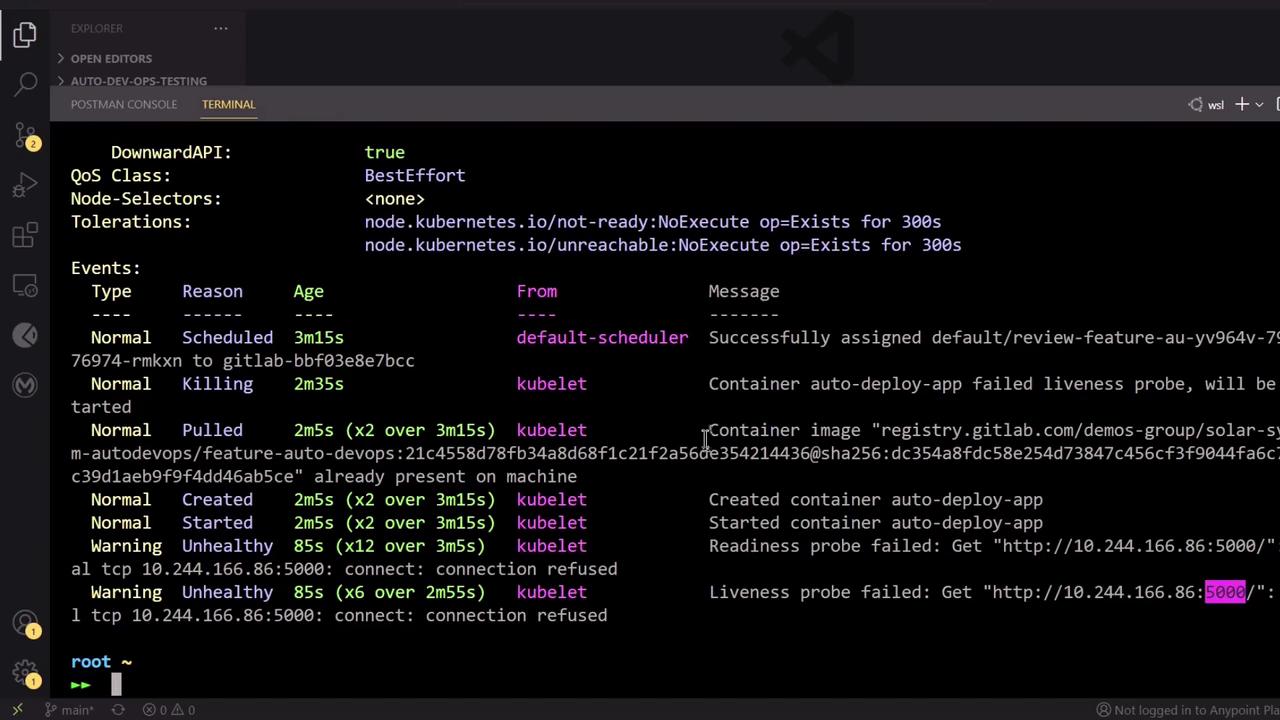Image resolution: width=1280 pixels, height=720 pixels.
Task: Create a new terminal with plus button
Action: tap(1241, 104)
